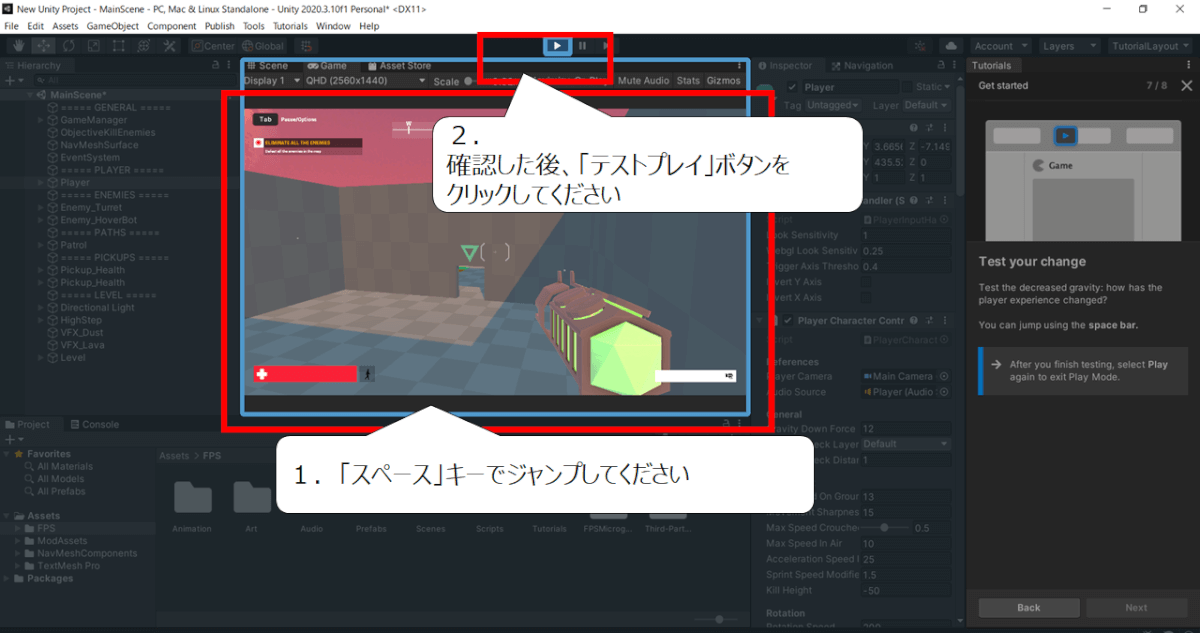
Task: Click the Play button to test play
Action: click(557, 46)
